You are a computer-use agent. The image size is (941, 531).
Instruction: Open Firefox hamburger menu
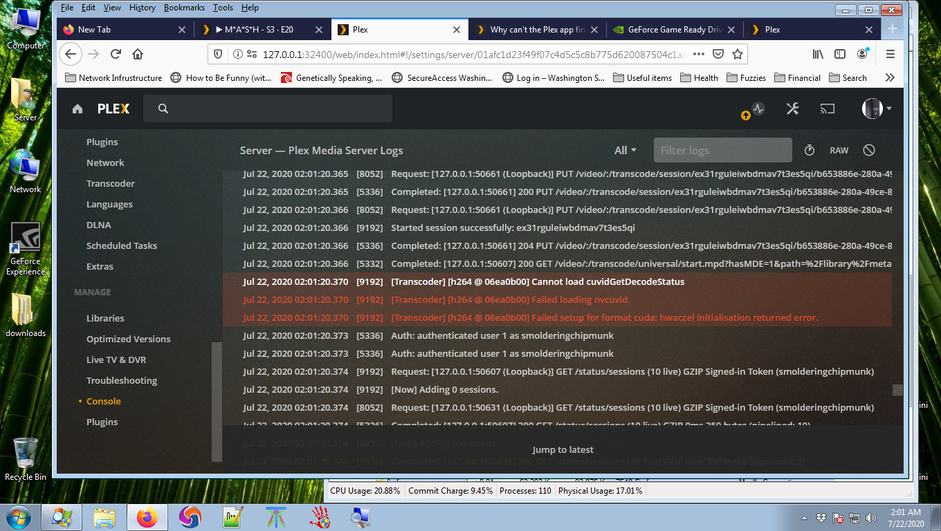pos(891,54)
